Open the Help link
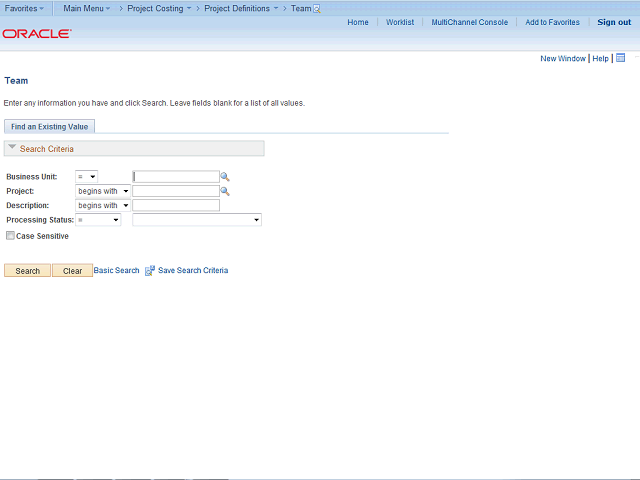Screen dimensions: 640x480 click(600, 58)
